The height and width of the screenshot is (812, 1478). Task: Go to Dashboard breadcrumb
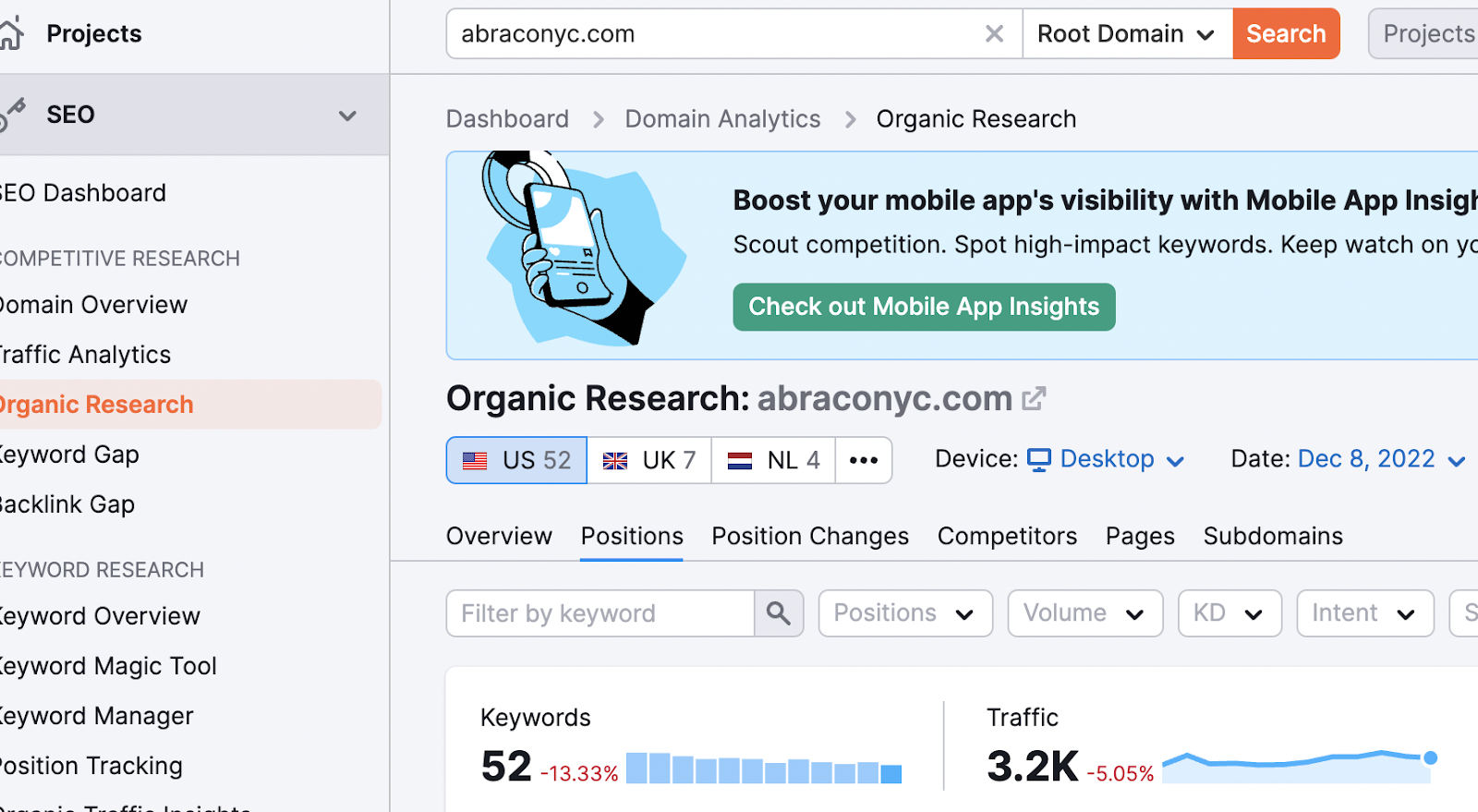click(x=507, y=119)
